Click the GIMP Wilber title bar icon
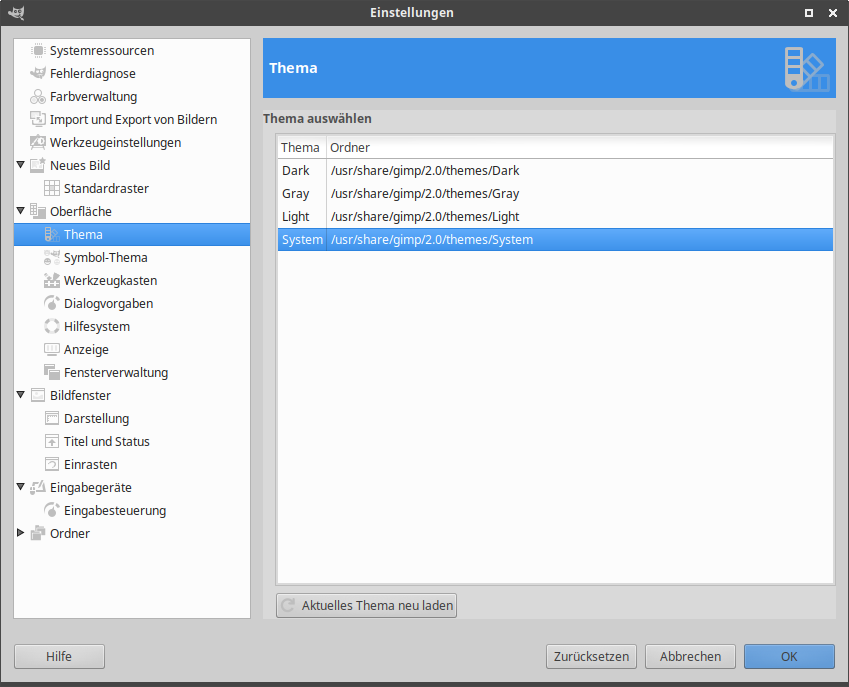The image size is (849, 687). click(16, 12)
